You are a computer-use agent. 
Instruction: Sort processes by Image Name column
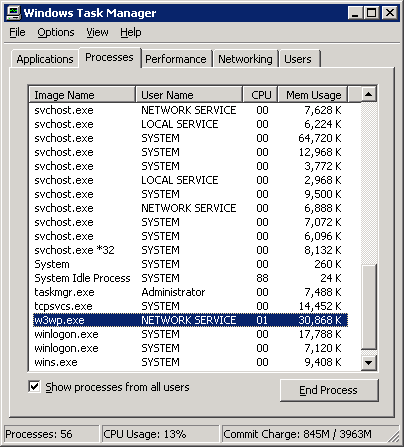[82, 95]
